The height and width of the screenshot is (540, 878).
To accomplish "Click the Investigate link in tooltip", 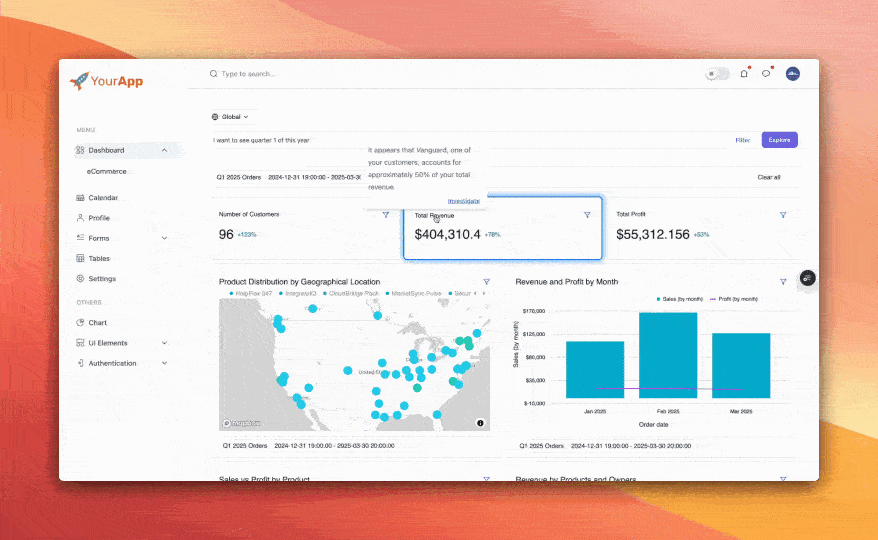I will 464,201.
